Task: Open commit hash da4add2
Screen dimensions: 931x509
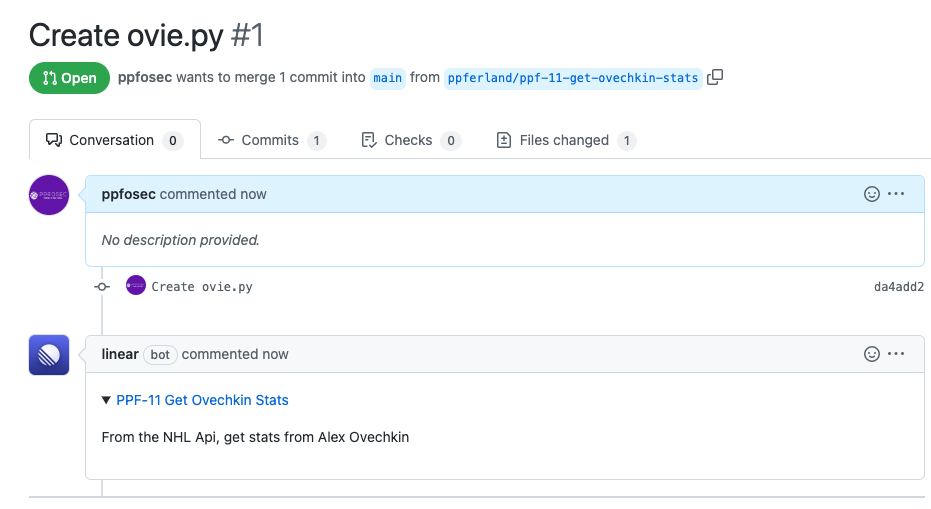Action: [899, 287]
